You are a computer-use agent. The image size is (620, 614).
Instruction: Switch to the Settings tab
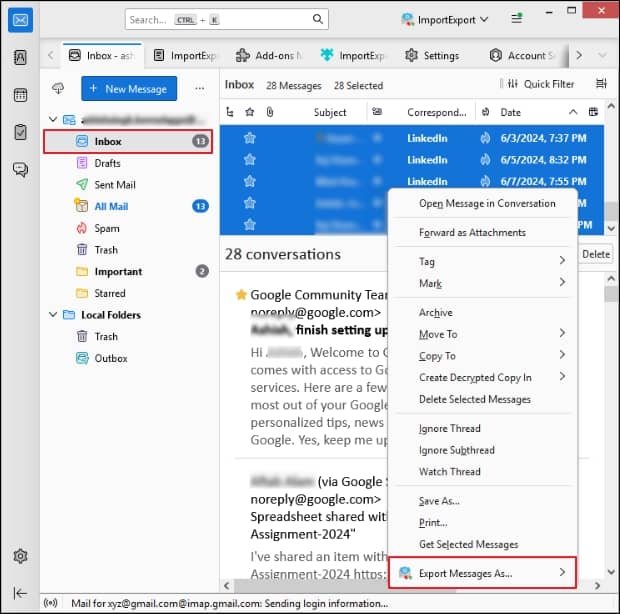[x=433, y=56]
